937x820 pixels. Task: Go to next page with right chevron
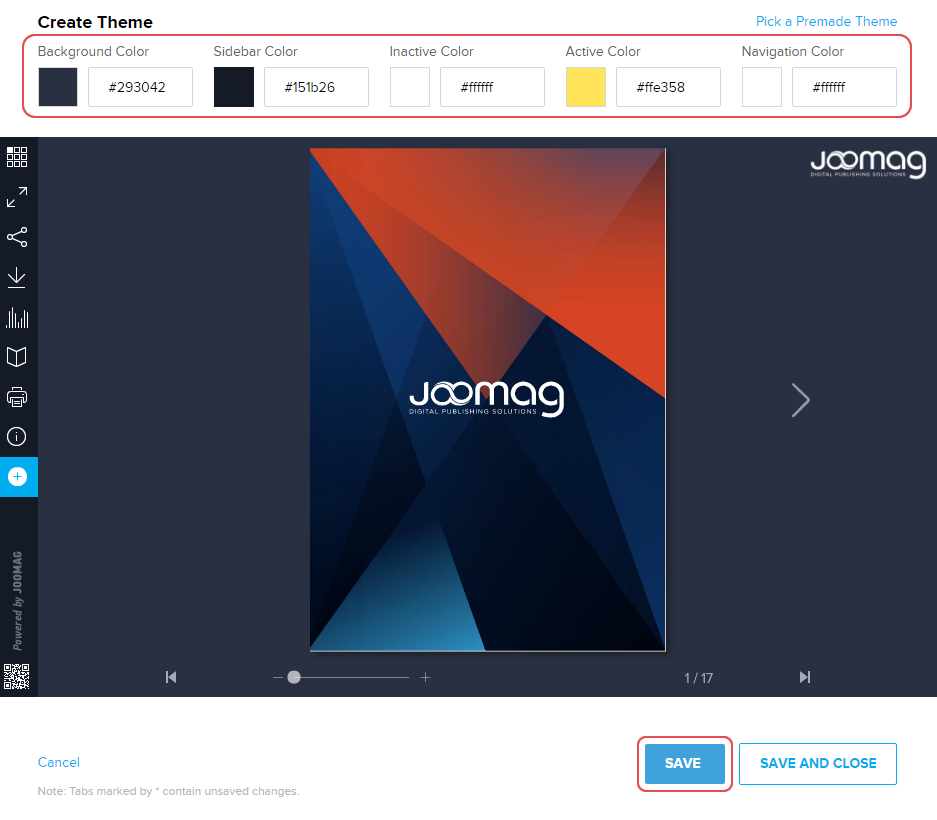[x=800, y=400]
